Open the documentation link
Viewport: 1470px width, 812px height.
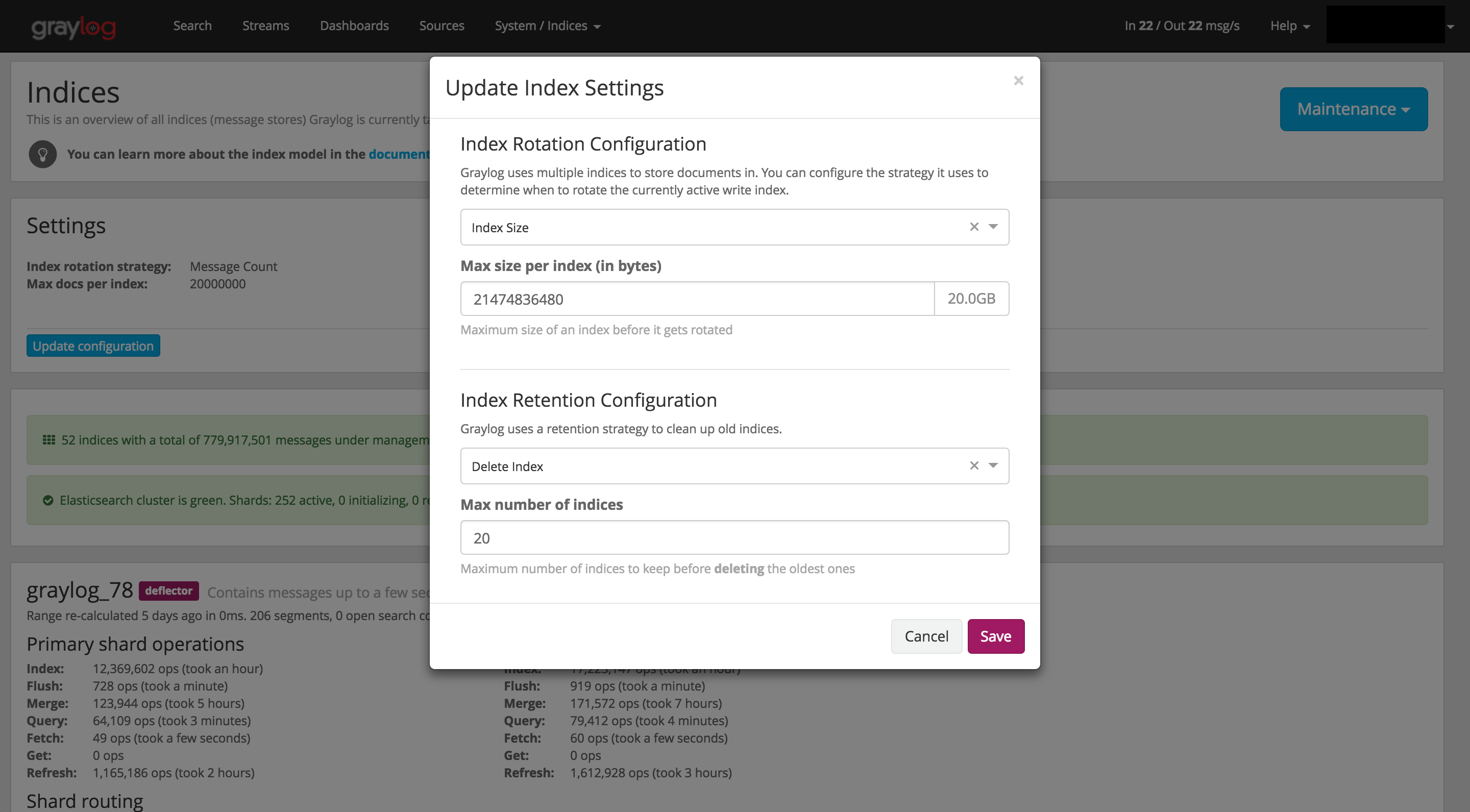click(399, 154)
